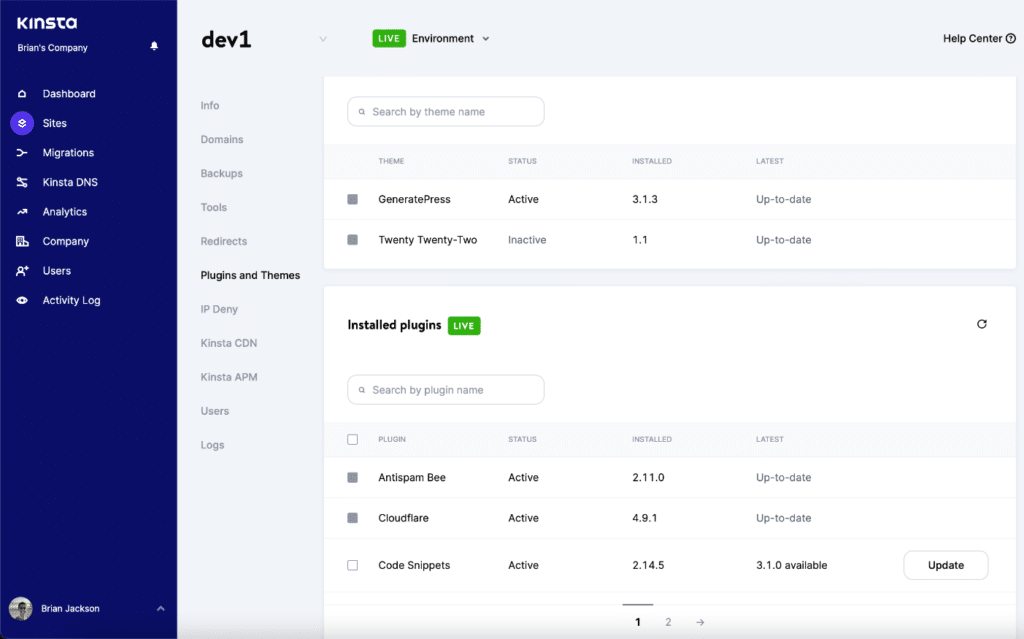
Task: Click the GeneratePress theme name
Action: click(x=414, y=199)
